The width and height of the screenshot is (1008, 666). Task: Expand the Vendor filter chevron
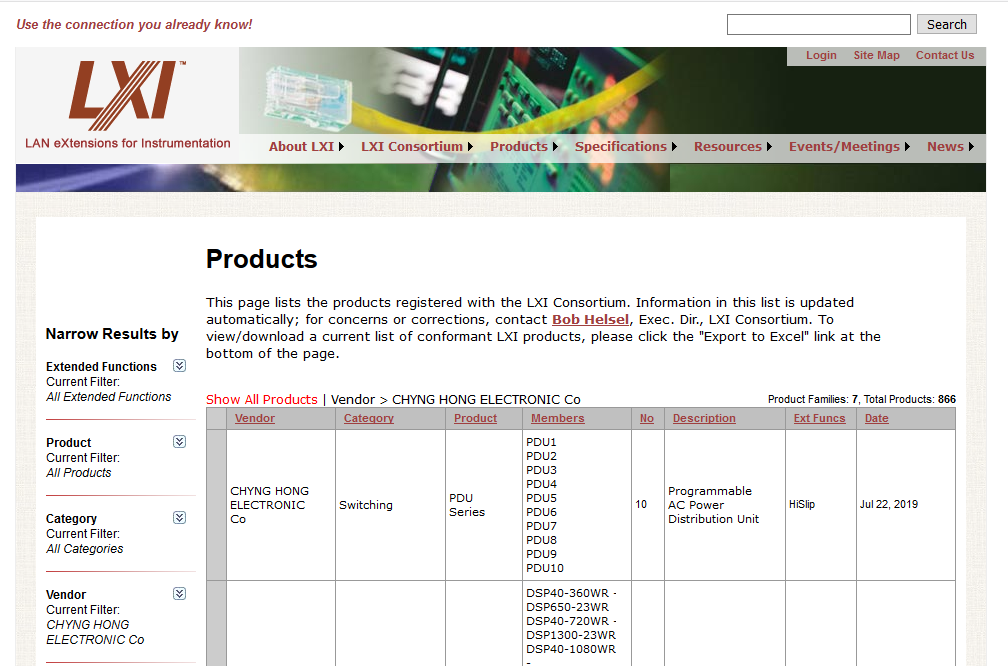pos(179,593)
